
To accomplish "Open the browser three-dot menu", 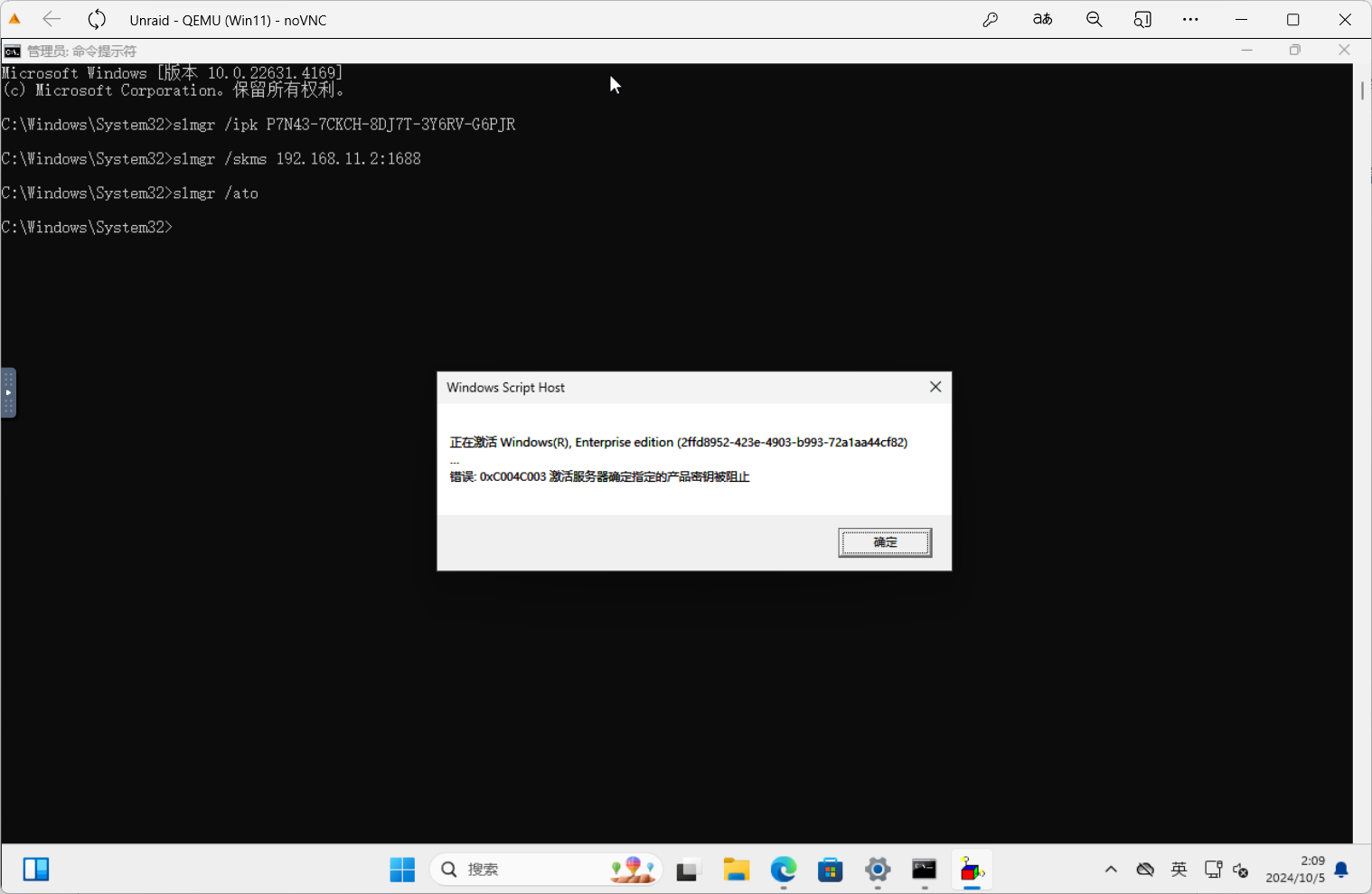I will (x=1190, y=19).
